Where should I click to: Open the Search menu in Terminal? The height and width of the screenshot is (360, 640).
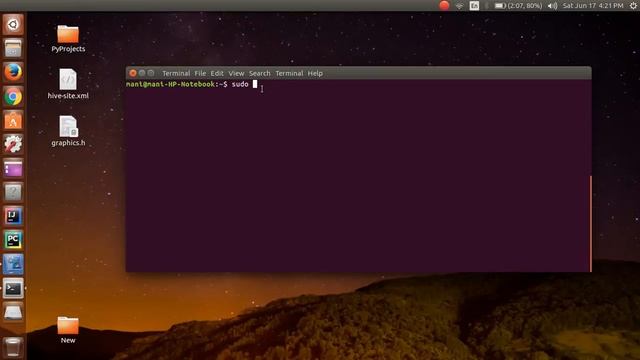[260, 73]
